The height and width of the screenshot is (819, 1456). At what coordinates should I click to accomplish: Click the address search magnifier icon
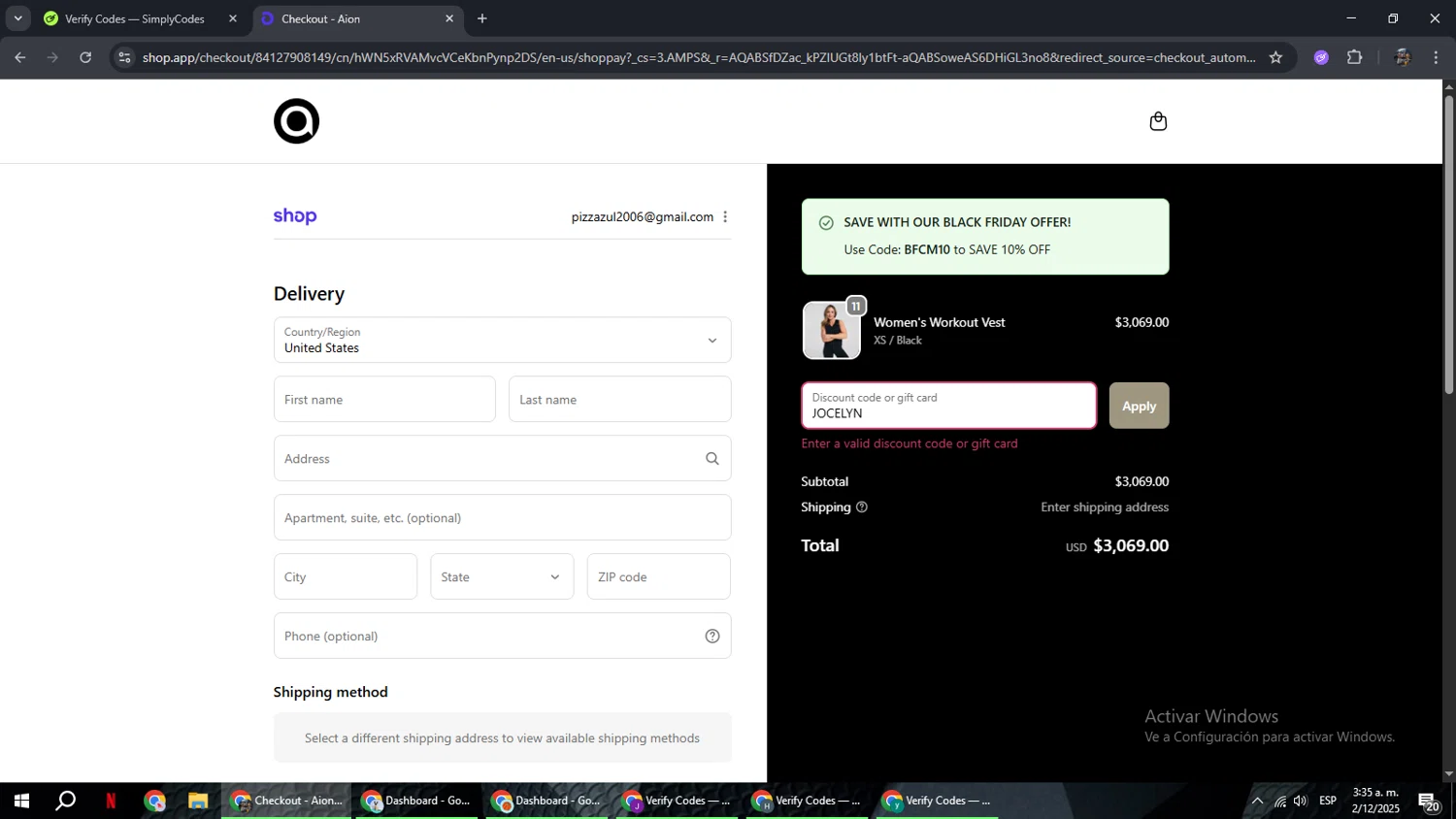(x=712, y=459)
